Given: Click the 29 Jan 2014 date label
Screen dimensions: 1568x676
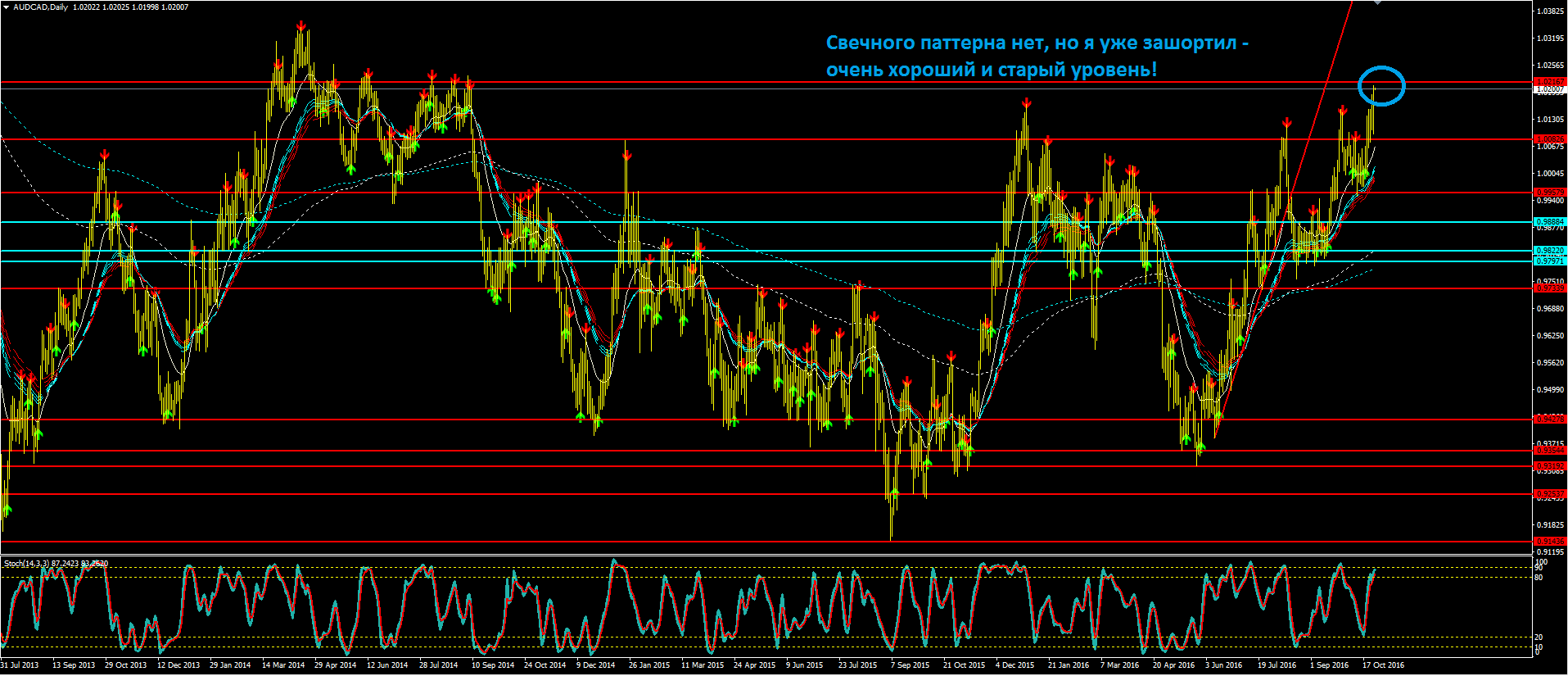Looking at the screenshot, I should tap(230, 665).
